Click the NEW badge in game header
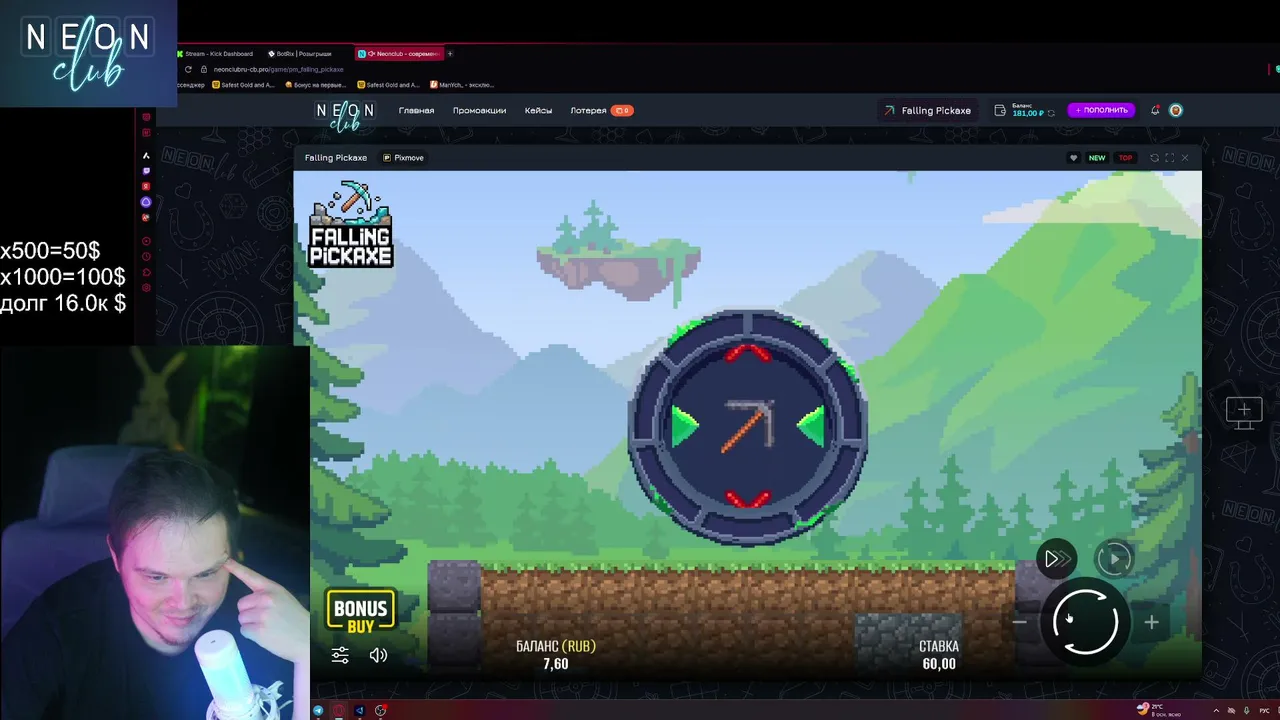This screenshot has height=720, width=1280. coord(1097,158)
